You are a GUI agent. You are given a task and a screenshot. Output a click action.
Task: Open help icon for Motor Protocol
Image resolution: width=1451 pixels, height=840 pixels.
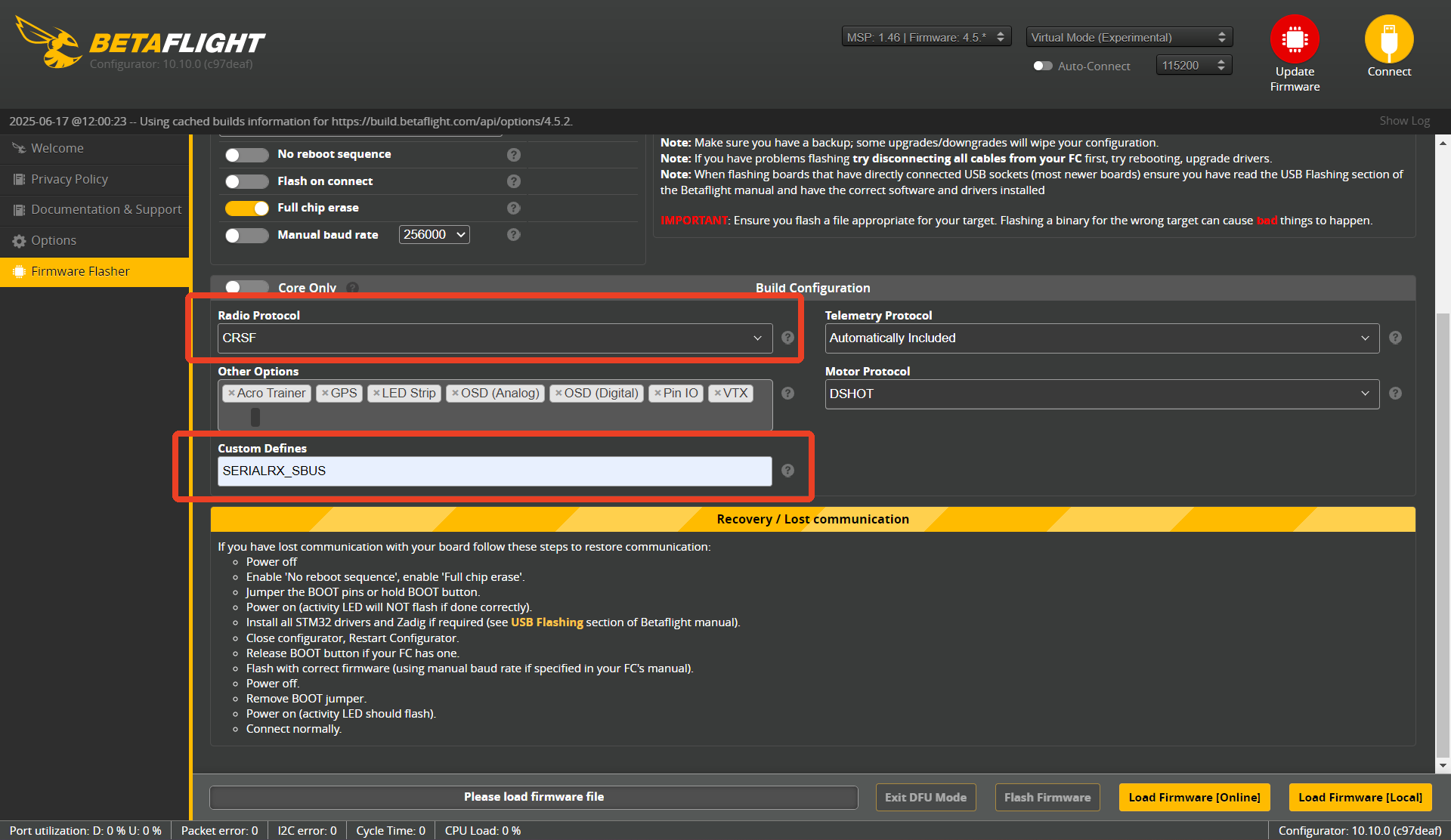click(1395, 394)
